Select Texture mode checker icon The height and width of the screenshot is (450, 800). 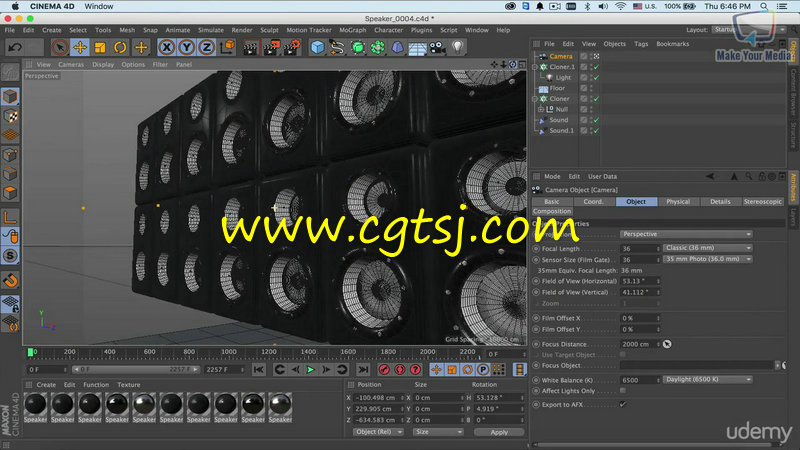click(x=10, y=116)
